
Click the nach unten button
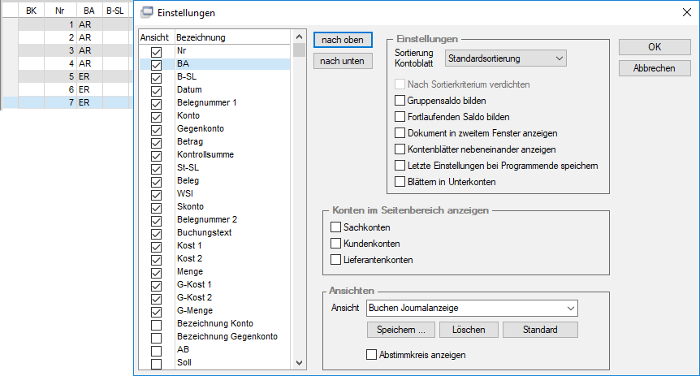coord(342,61)
